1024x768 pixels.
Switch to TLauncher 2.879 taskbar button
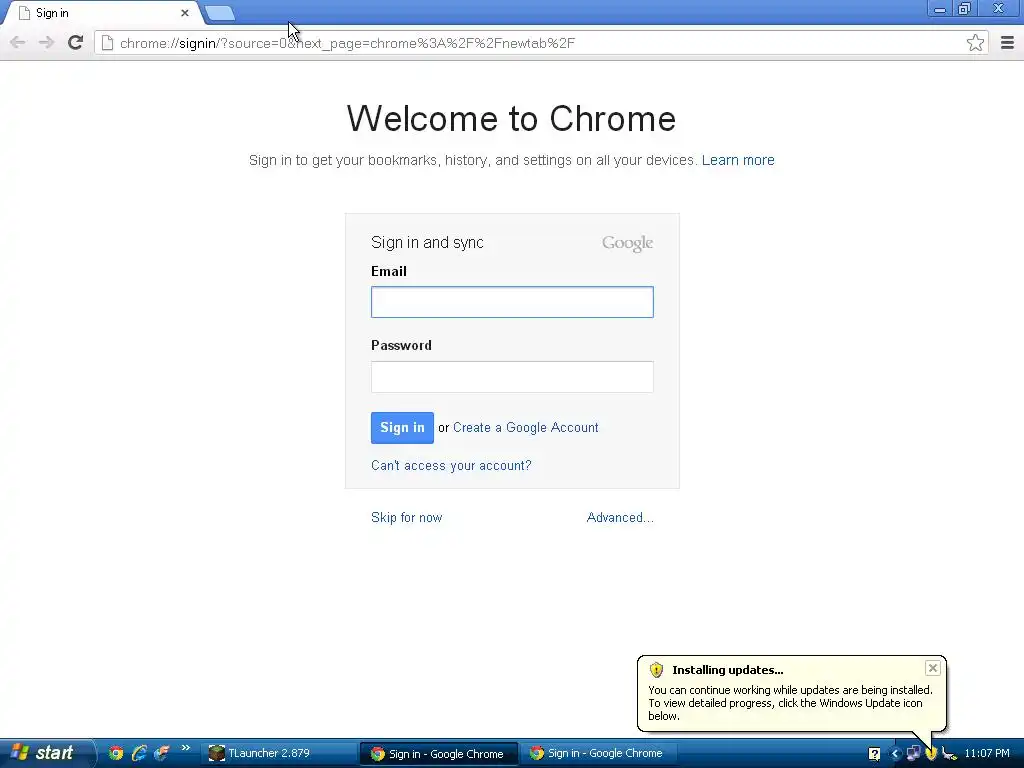(x=279, y=754)
